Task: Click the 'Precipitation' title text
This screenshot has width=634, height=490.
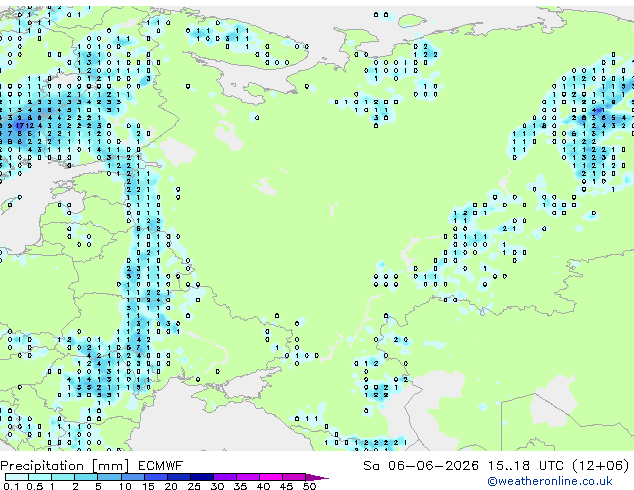Action: (42, 466)
